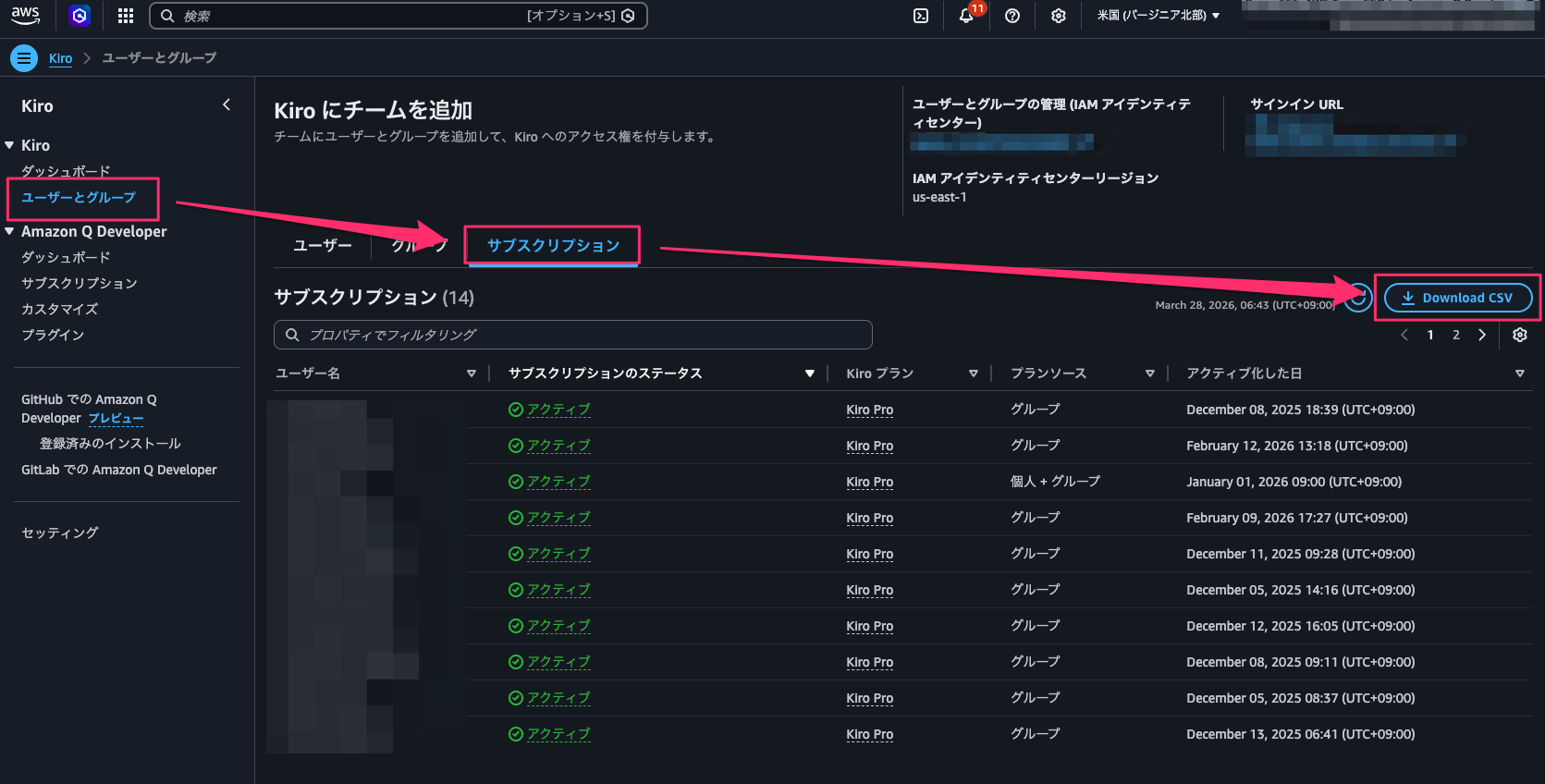Select page 1 of the subscriptions table

1430,335
